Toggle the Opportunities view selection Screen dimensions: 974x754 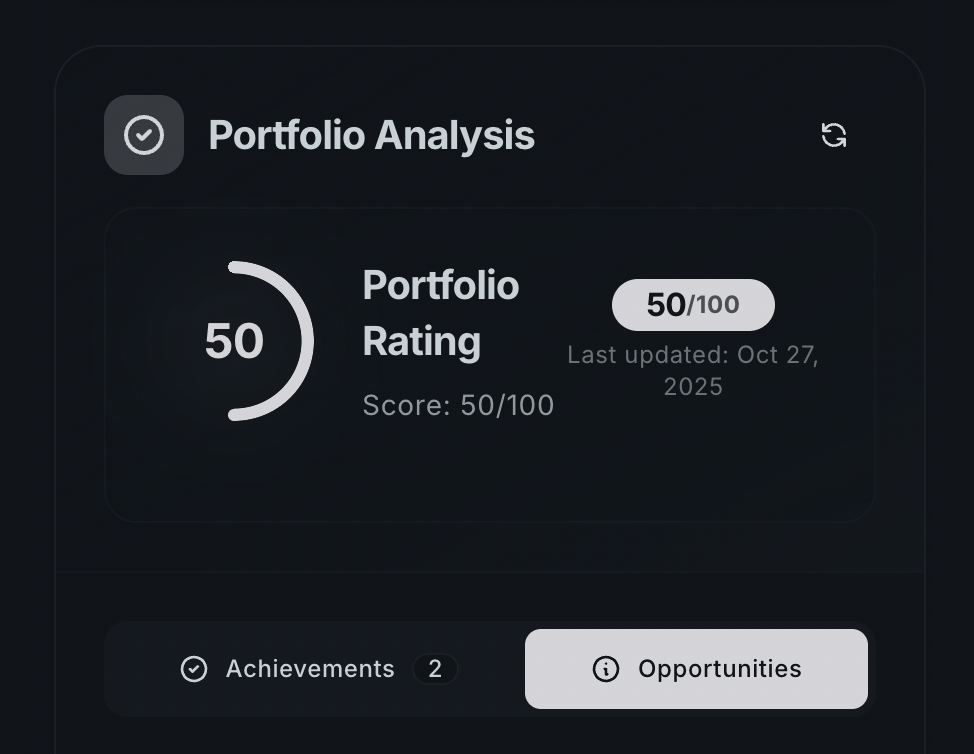[x=696, y=669]
